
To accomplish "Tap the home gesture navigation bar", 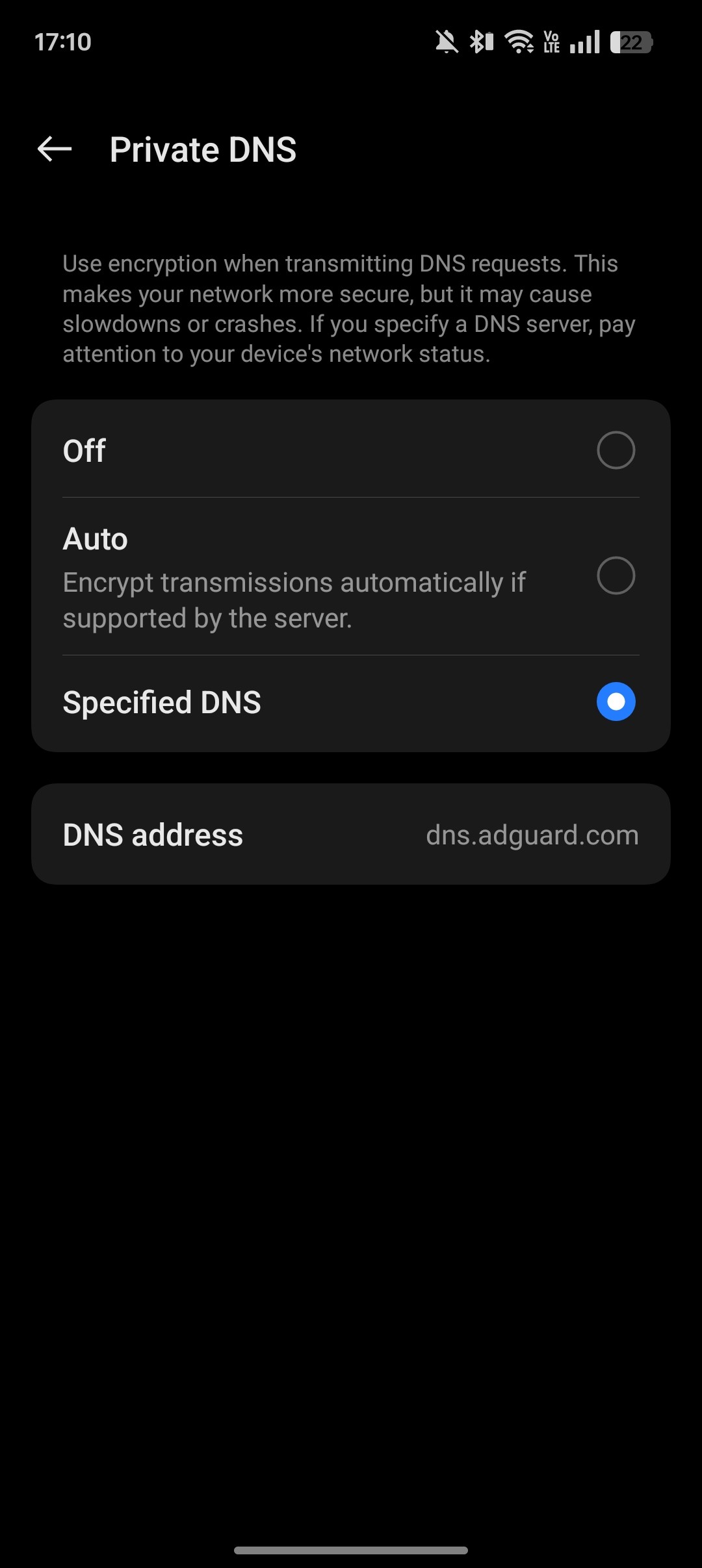I will pos(351,1550).
